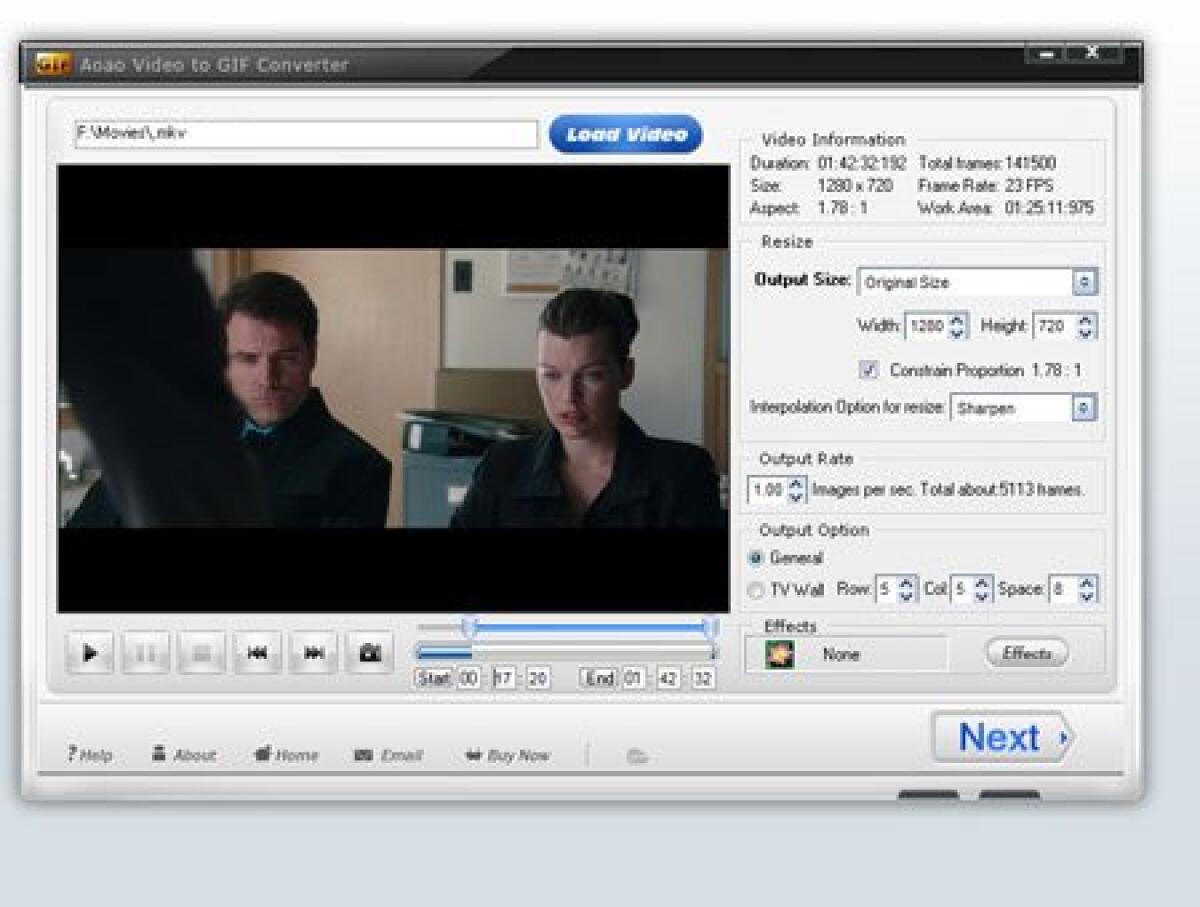Enable the TV Wall output option
Image resolution: width=1200 pixels, height=907 pixels.
757,590
